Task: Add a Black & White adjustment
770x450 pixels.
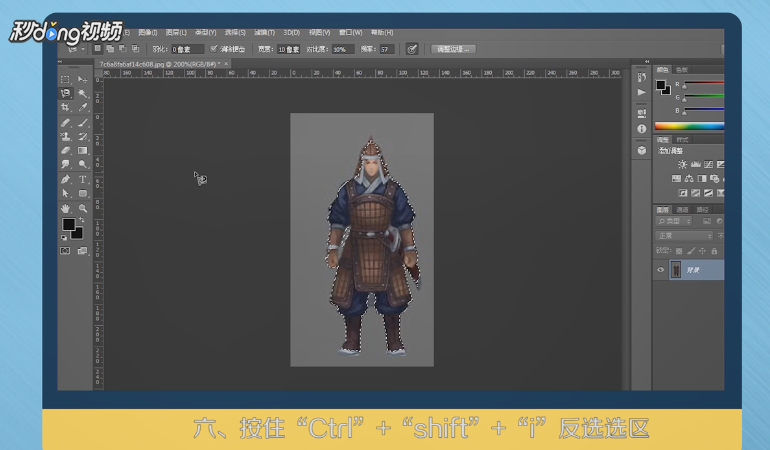Action: coord(702,178)
